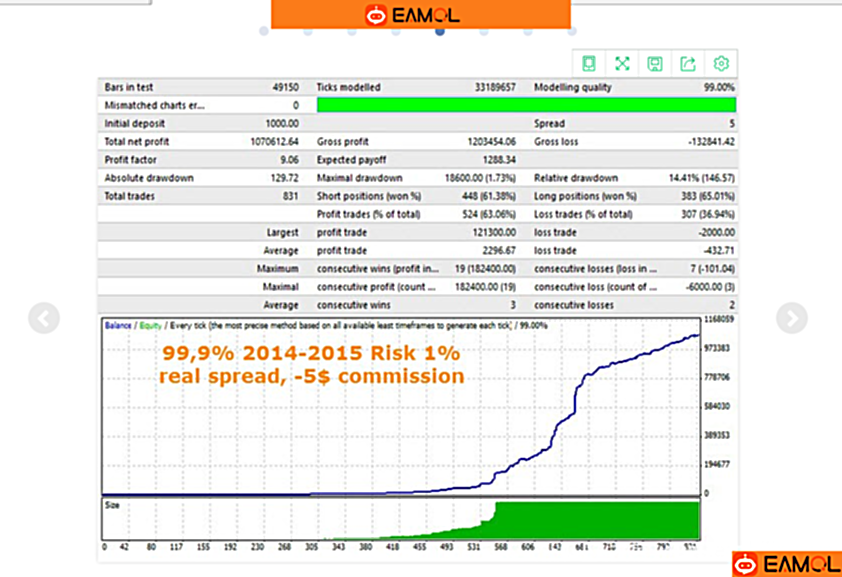Click the EAMOL watermark logo at bottom right
Viewport: 842px width, 577px height.
coord(786,564)
